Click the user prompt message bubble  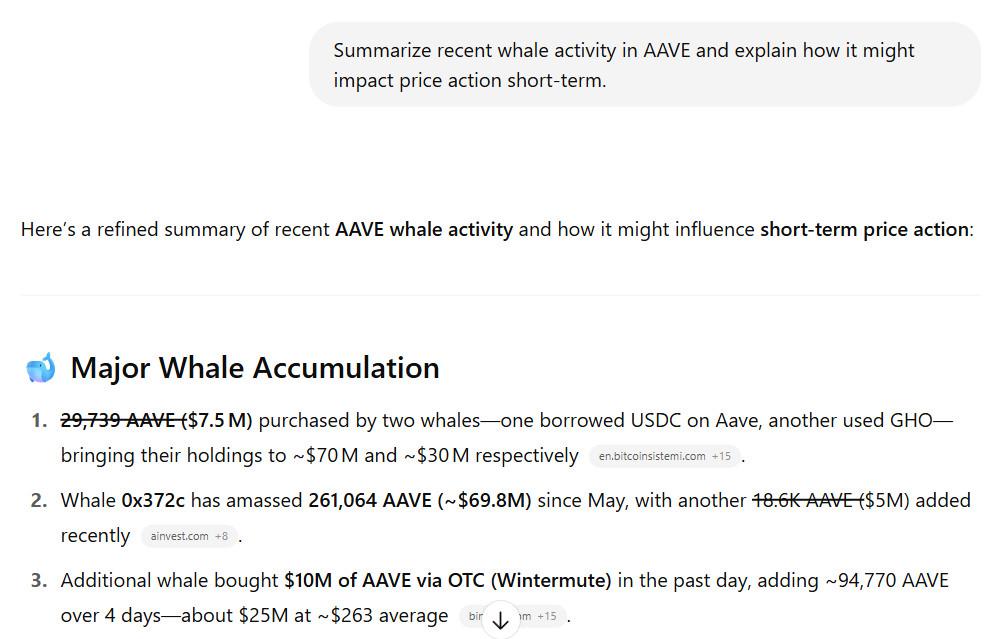coord(644,65)
